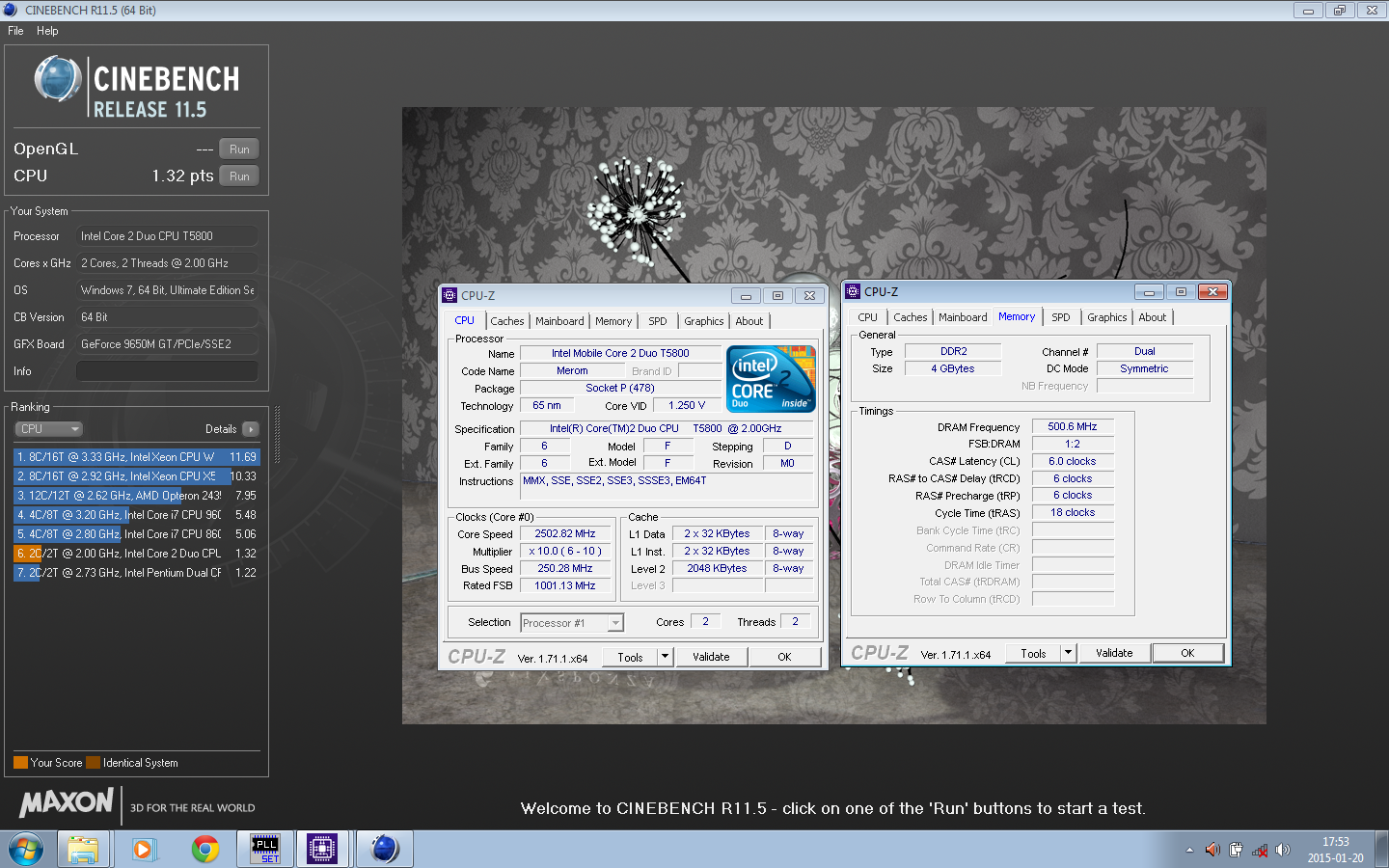Image resolution: width=1389 pixels, height=868 pixels.
Task: Expand Tools dropdown arrow in left CPU-Z
Action: point(665,657)
